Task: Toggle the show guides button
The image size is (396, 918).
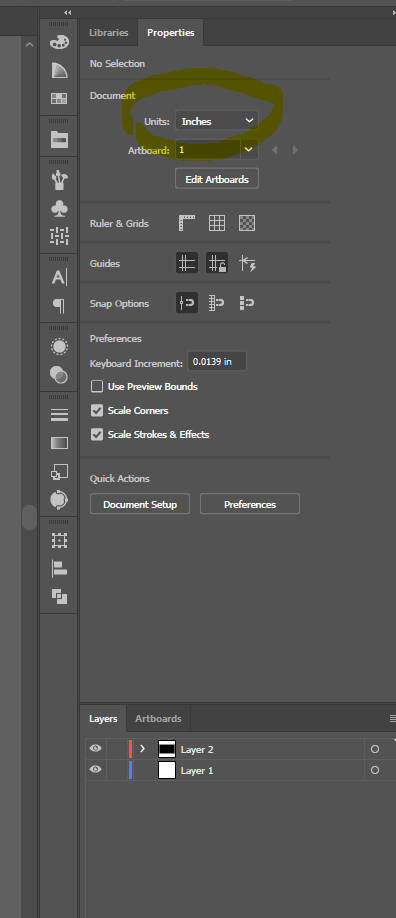Action: (x=186, y=263)
